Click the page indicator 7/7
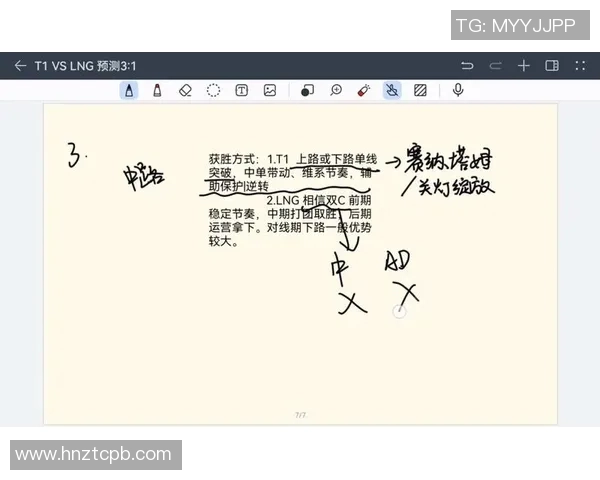 [300, 414]
